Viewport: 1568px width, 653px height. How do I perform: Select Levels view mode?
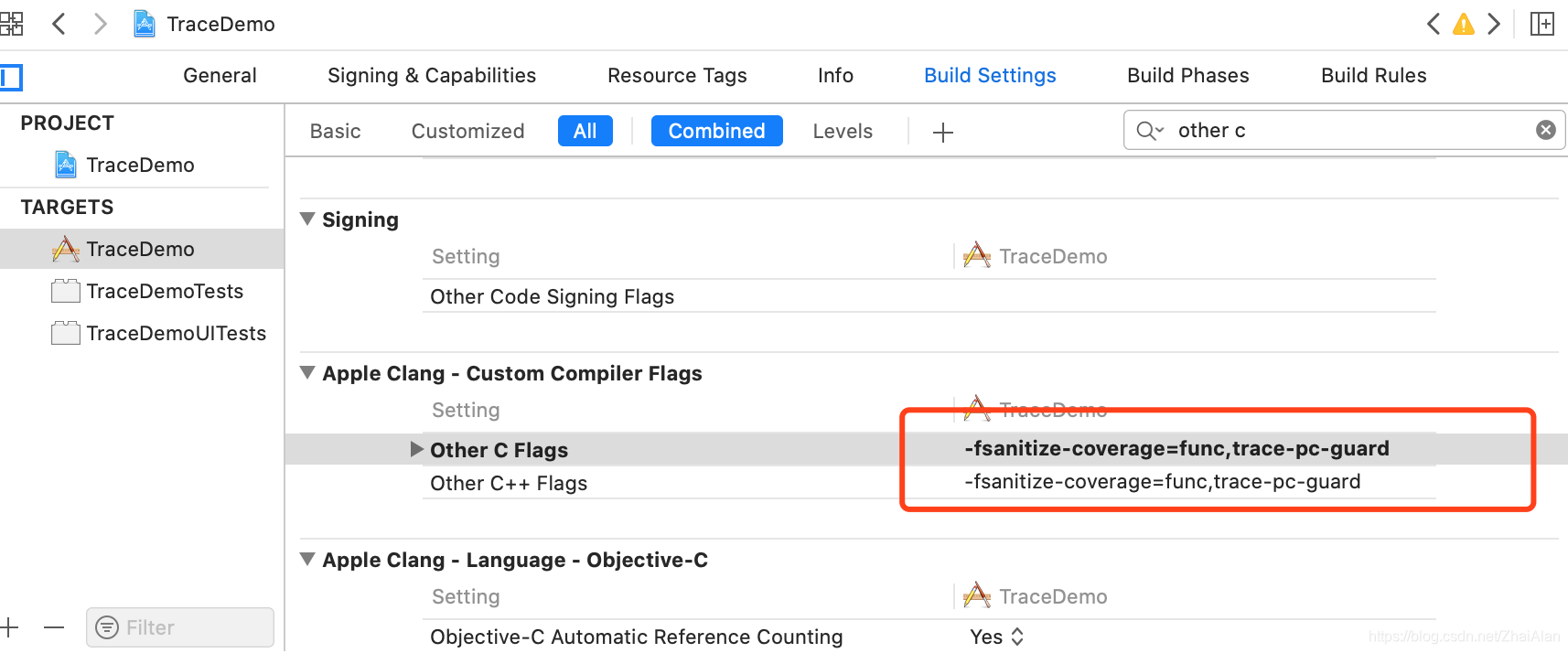click(x=843, y=132)
